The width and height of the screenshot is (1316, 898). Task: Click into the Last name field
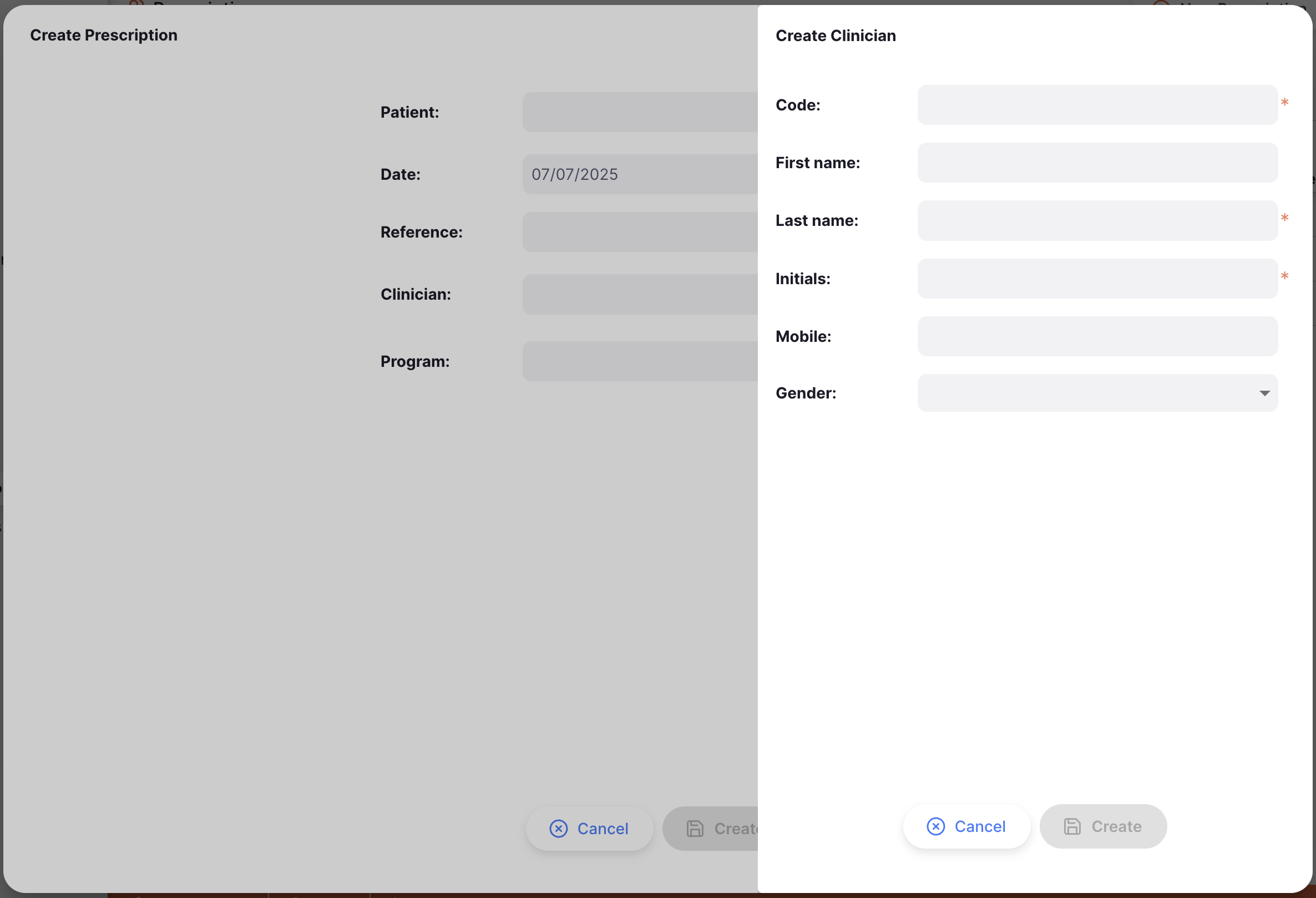(x=1097, y=221)
